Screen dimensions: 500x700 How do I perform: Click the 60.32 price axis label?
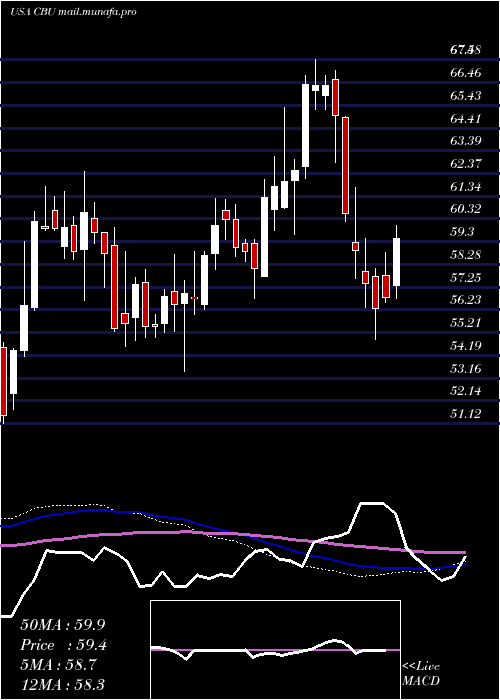click(466, 208)
